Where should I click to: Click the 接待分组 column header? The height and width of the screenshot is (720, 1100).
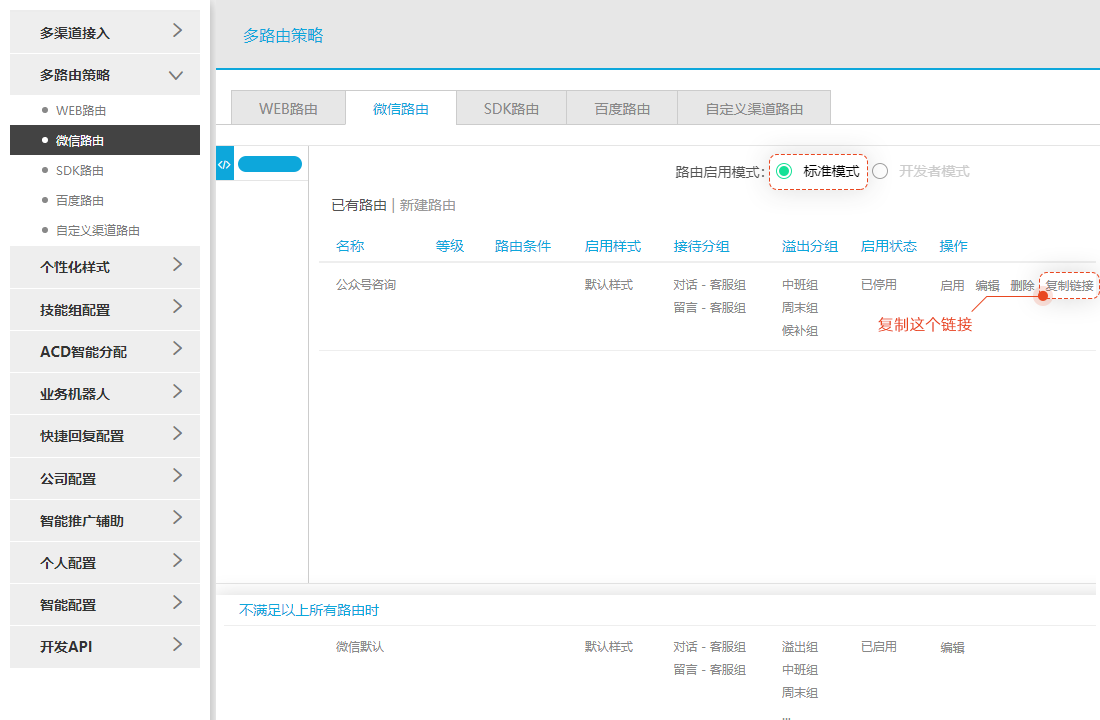[x=702, y=246]
